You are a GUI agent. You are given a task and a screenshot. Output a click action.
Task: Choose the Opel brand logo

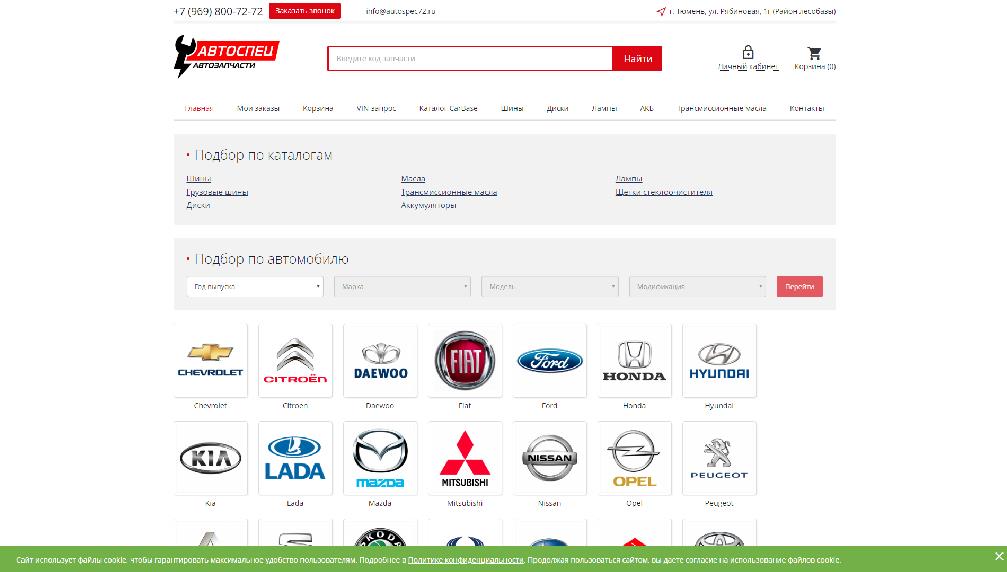pos(635,458)
